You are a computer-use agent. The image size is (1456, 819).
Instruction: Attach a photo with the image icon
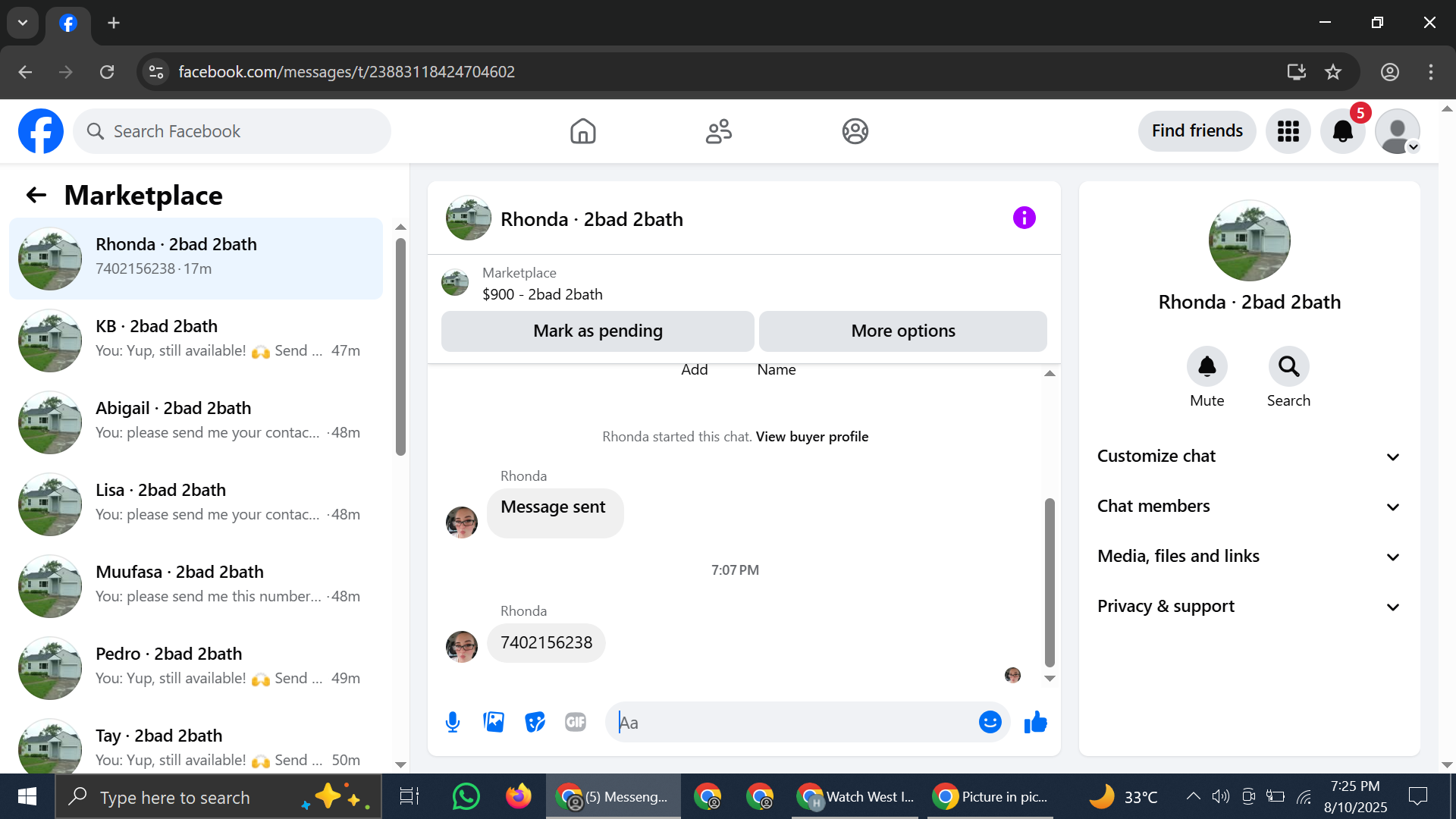[x=494, y=722]
